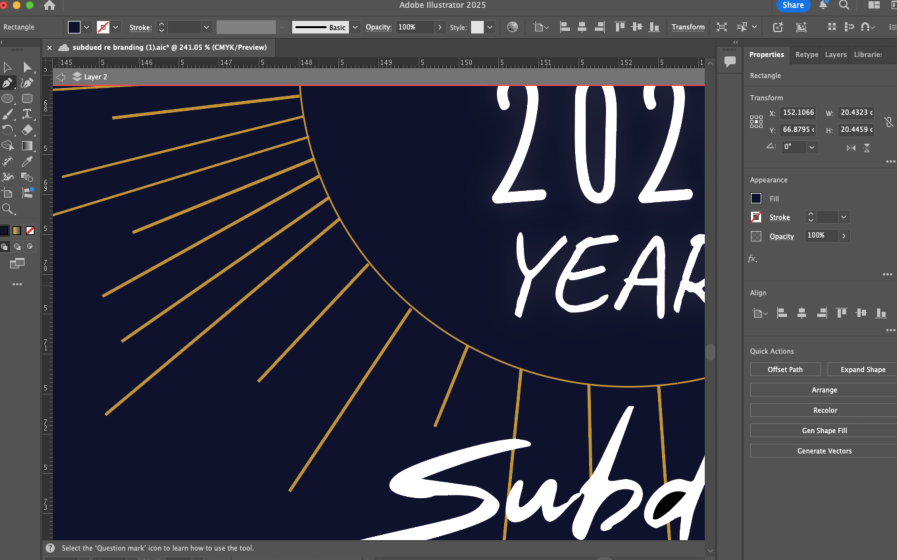Switch to the Properties tab
The image size is (897, 560).
[767, 54]
